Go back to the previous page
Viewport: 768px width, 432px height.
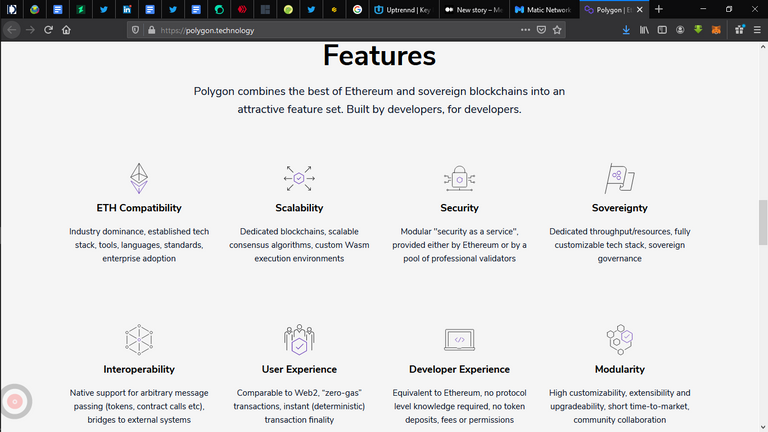point(12,30)
